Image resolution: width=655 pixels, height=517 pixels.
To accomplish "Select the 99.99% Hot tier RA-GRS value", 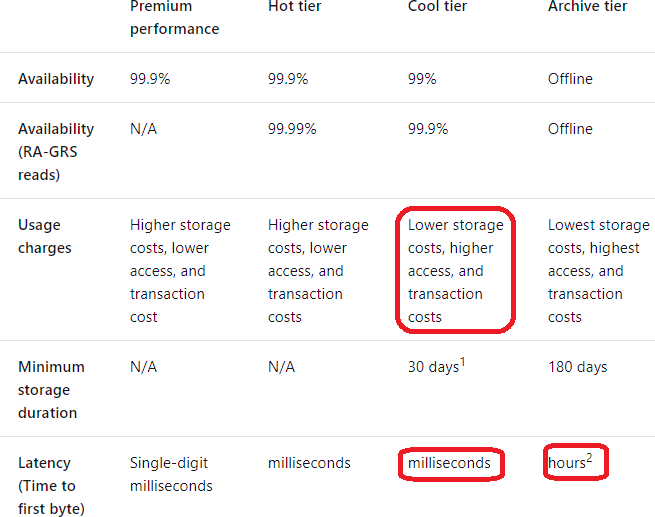I will (292, 129).
